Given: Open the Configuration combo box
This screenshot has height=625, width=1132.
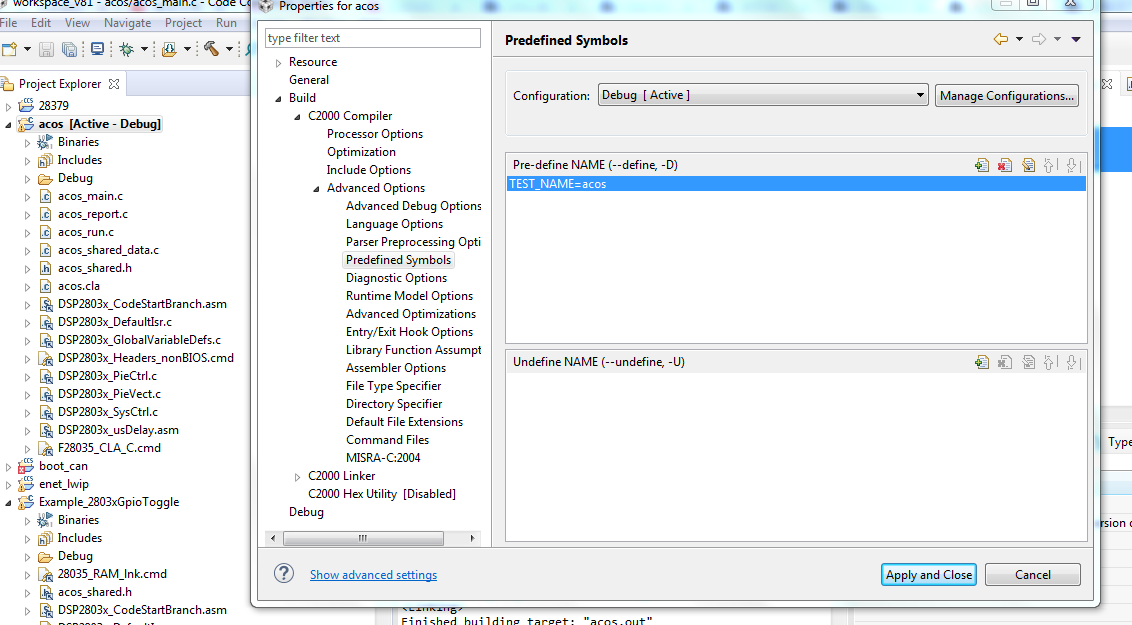Looking at the screenshot, I should tap(763, 95).
